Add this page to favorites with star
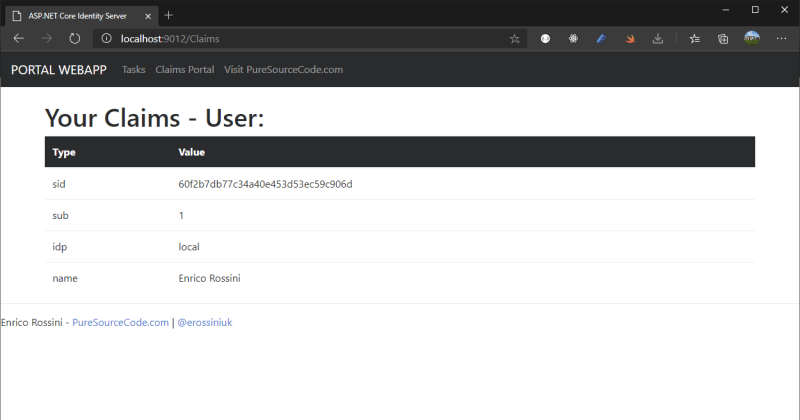This screenshot has height=420, width=800. tap(515, 39)
